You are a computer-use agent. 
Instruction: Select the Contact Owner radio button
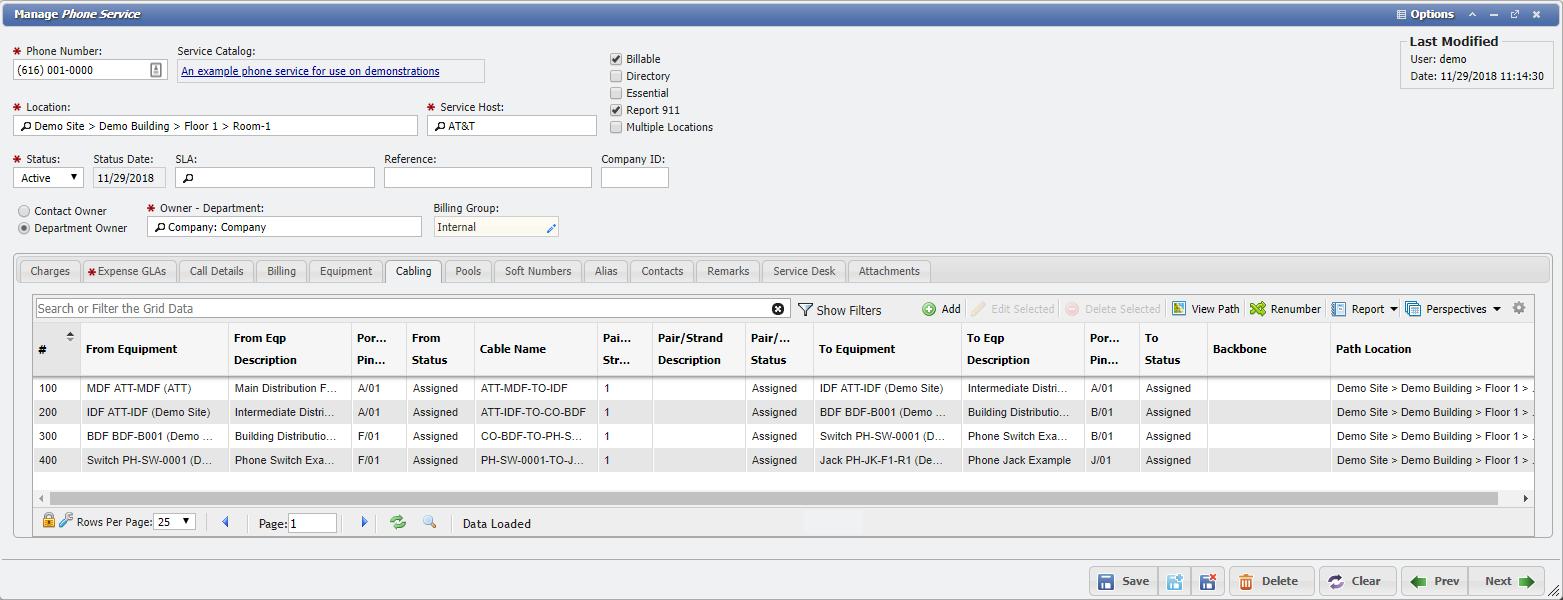click(x=24, y=211)
